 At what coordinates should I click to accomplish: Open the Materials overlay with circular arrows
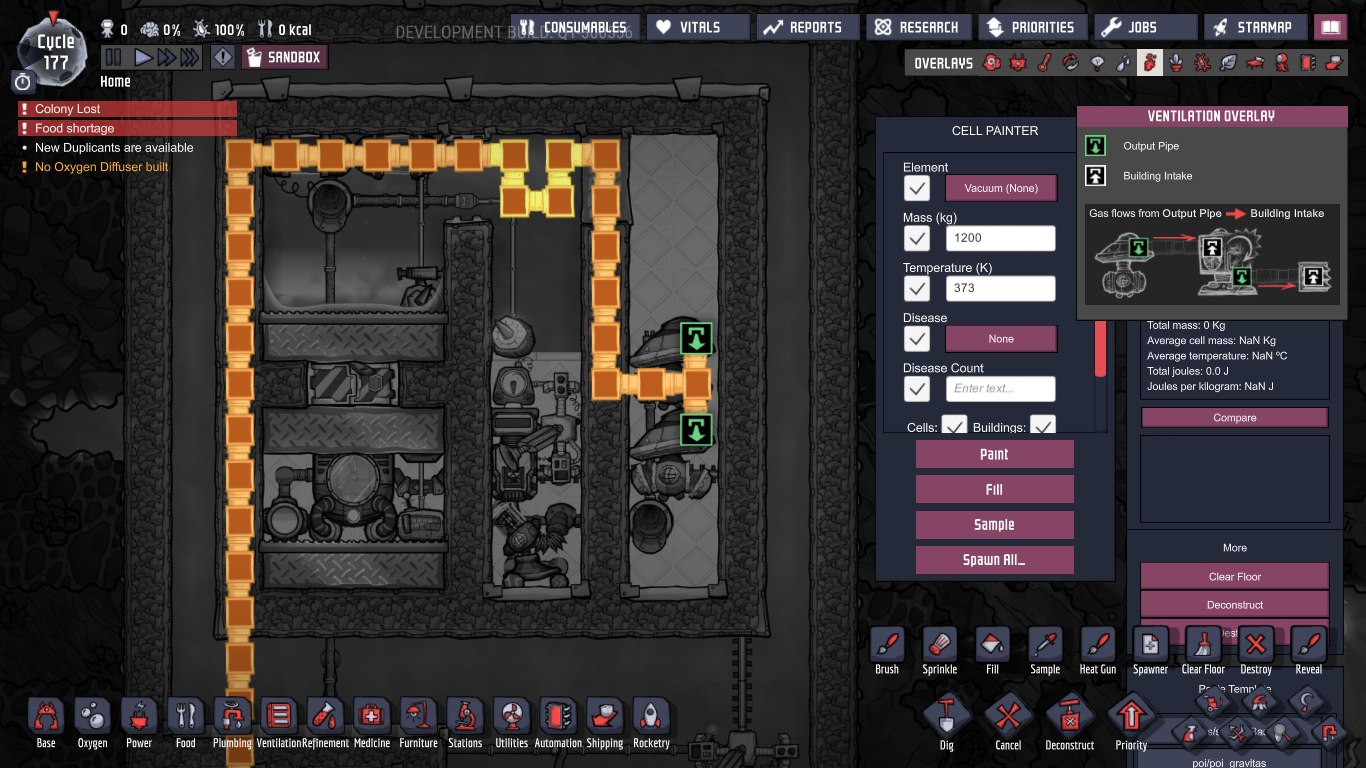pyautogui.click(x=1071, y=63)
